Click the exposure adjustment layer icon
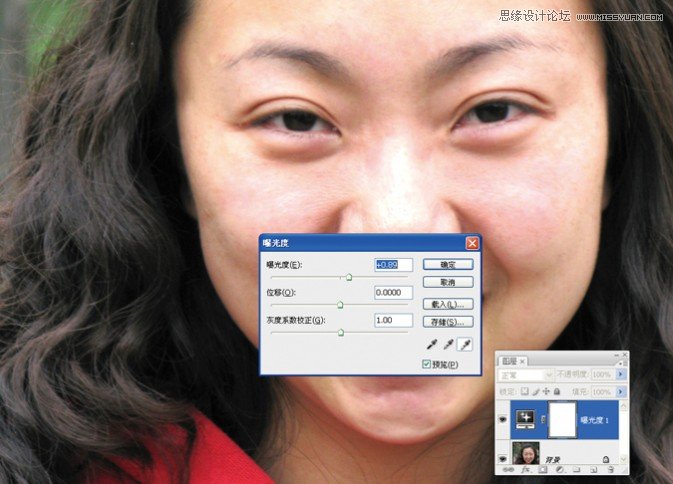The height and width of the screenshot is (484, 673). [x=525, y=419]
